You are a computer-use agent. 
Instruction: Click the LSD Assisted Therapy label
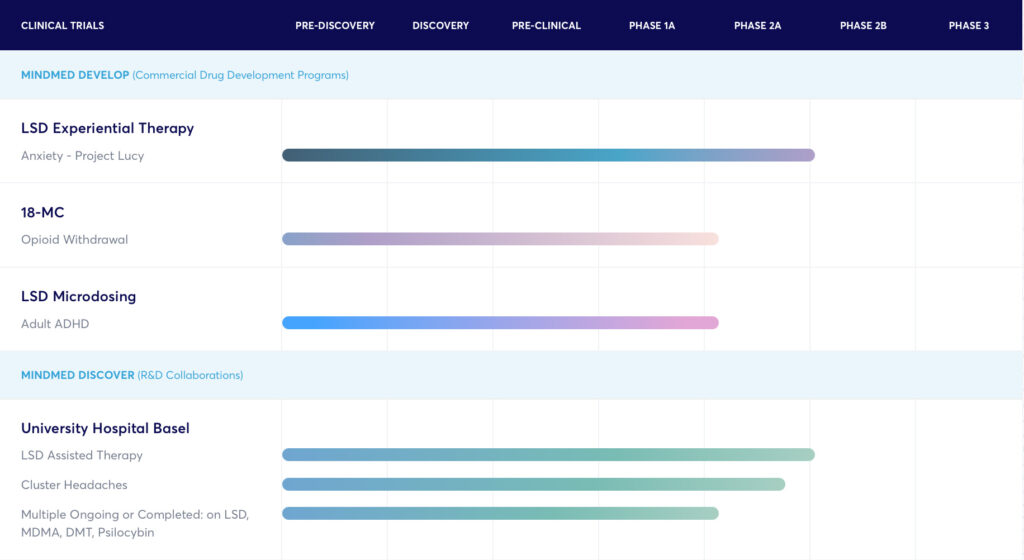82,456
